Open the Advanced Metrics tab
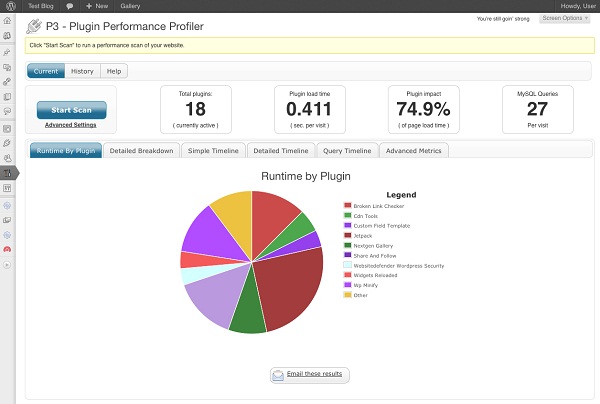The image size is (600, 404). click(415, 150)
